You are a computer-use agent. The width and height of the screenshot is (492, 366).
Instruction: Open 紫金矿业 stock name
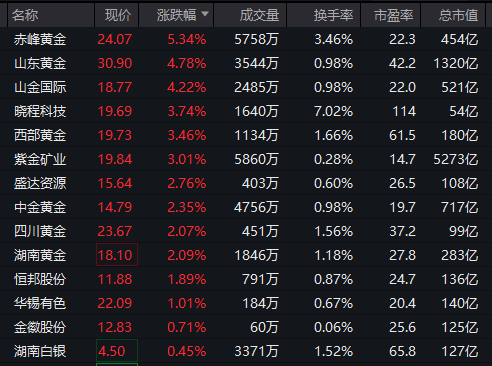40,159
